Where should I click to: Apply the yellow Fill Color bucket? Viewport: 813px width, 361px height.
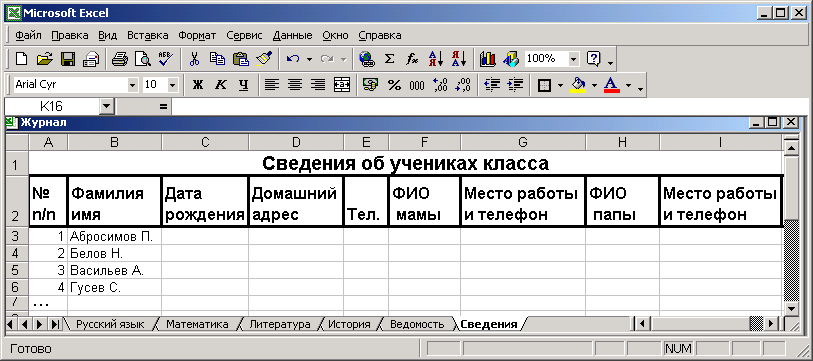coord(578,85)
